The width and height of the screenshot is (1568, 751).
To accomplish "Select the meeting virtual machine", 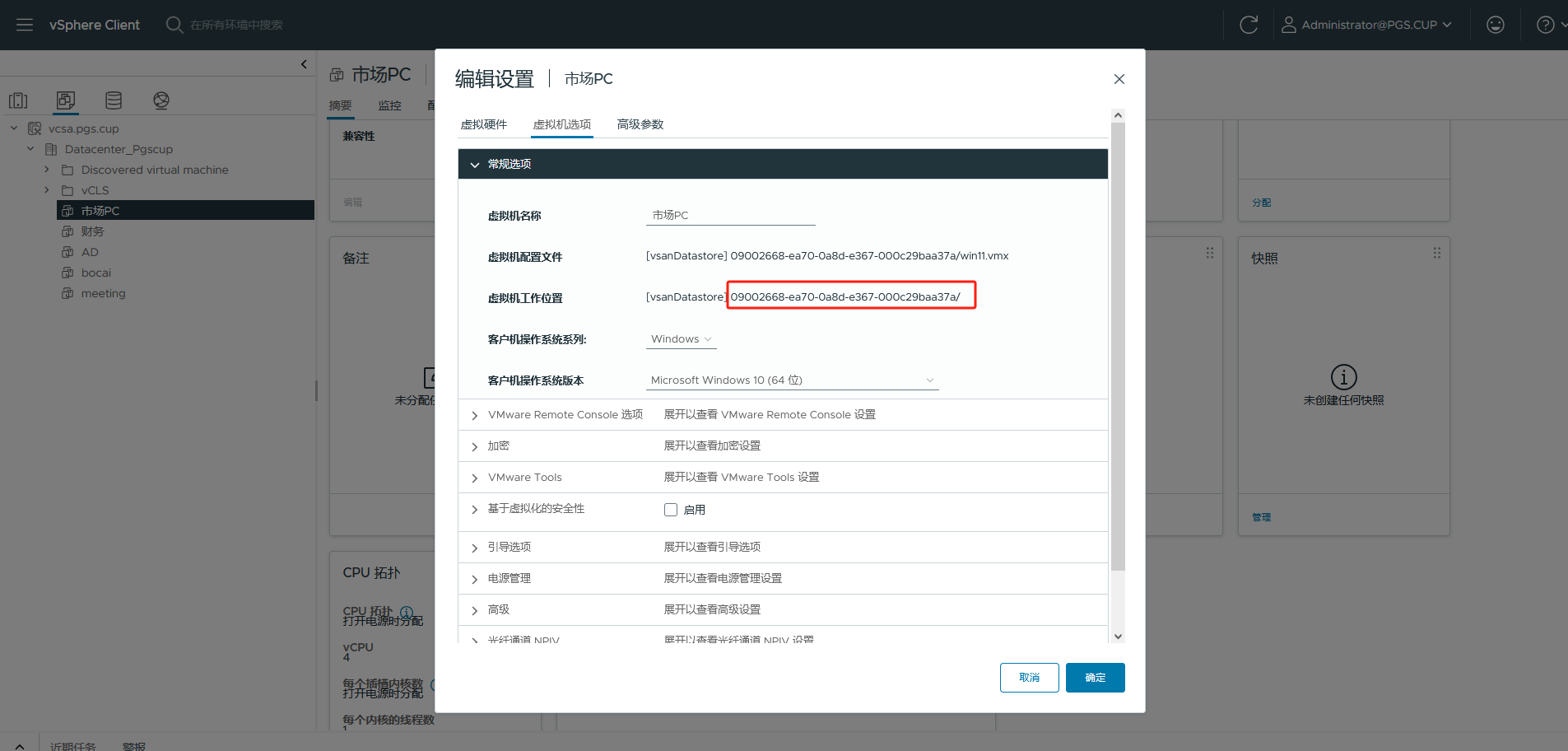I will (103, 293).
